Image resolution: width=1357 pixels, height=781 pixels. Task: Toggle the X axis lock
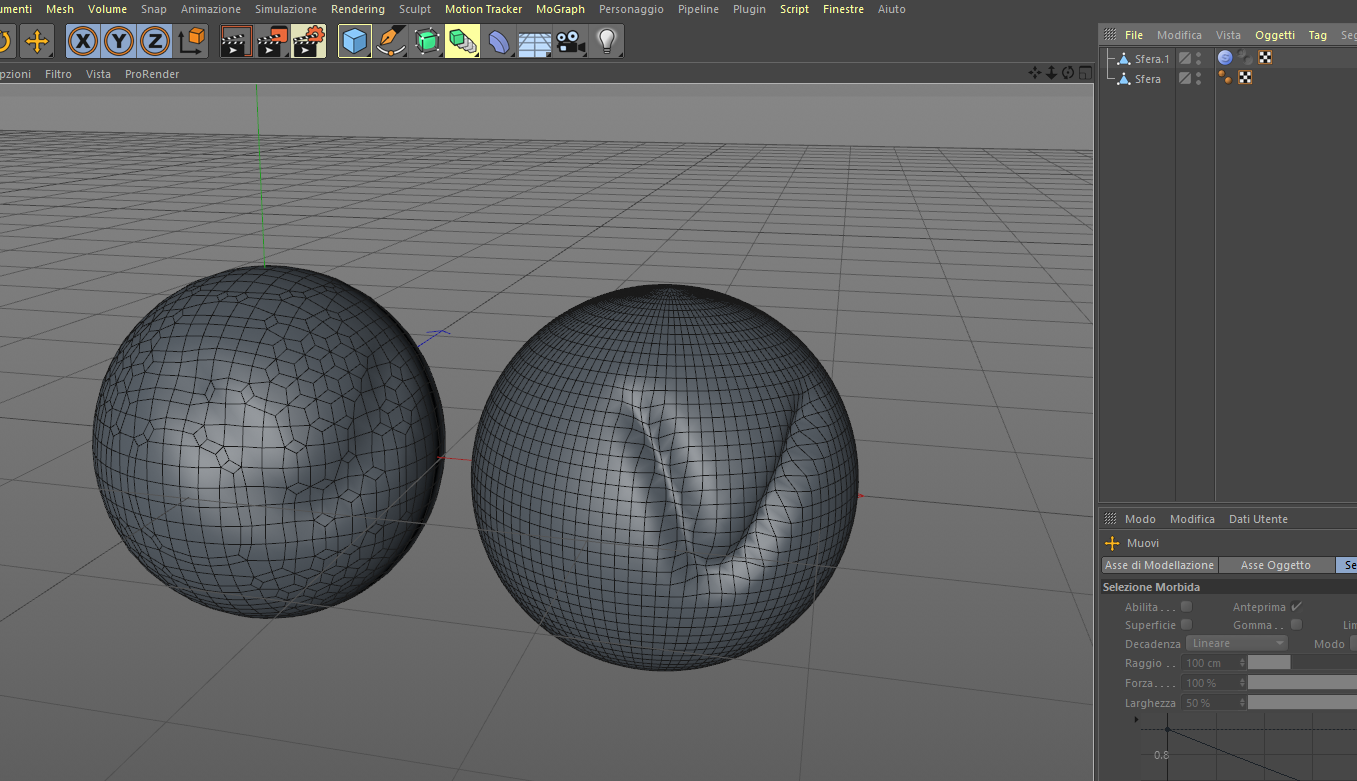pyautogui.click(x=83, y=41)
